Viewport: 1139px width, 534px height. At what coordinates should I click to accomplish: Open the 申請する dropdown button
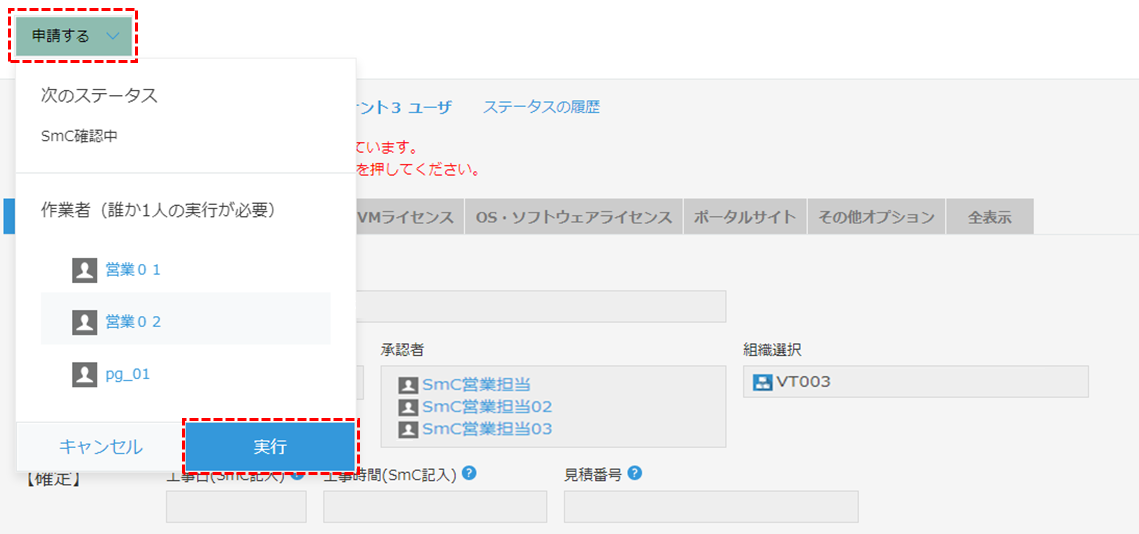(x=73, y=36)
